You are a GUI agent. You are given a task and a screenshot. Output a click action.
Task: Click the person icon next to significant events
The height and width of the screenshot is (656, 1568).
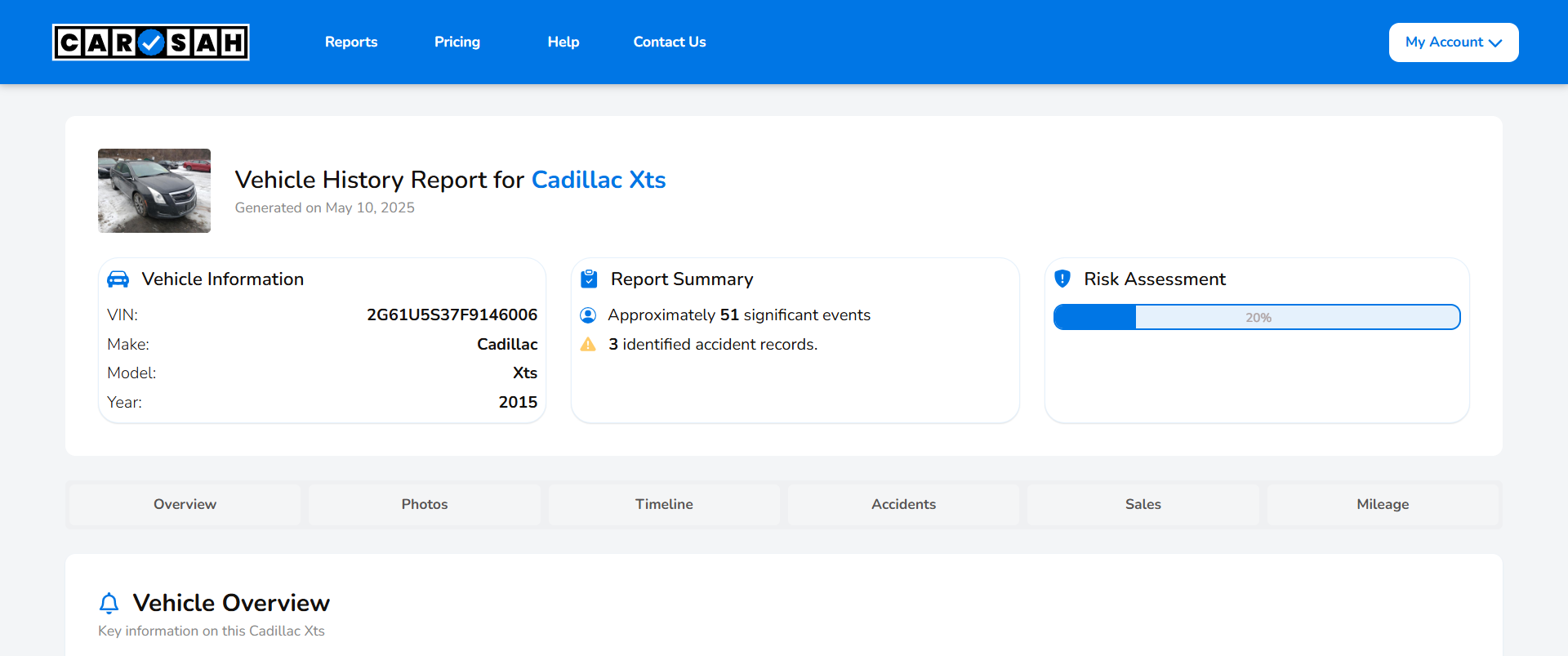[588, 315]
